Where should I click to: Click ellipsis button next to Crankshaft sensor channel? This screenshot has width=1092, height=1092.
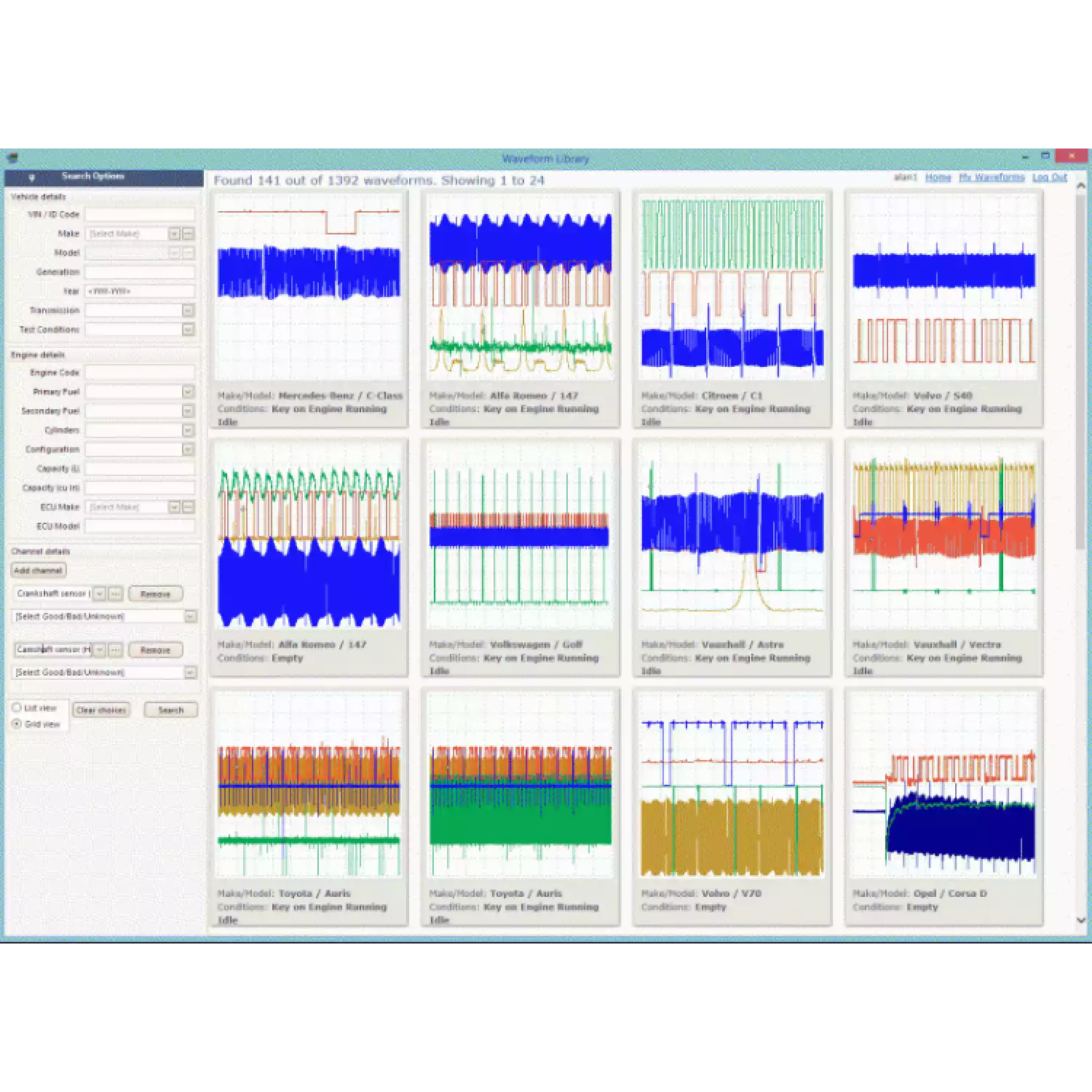click(116, 594)
